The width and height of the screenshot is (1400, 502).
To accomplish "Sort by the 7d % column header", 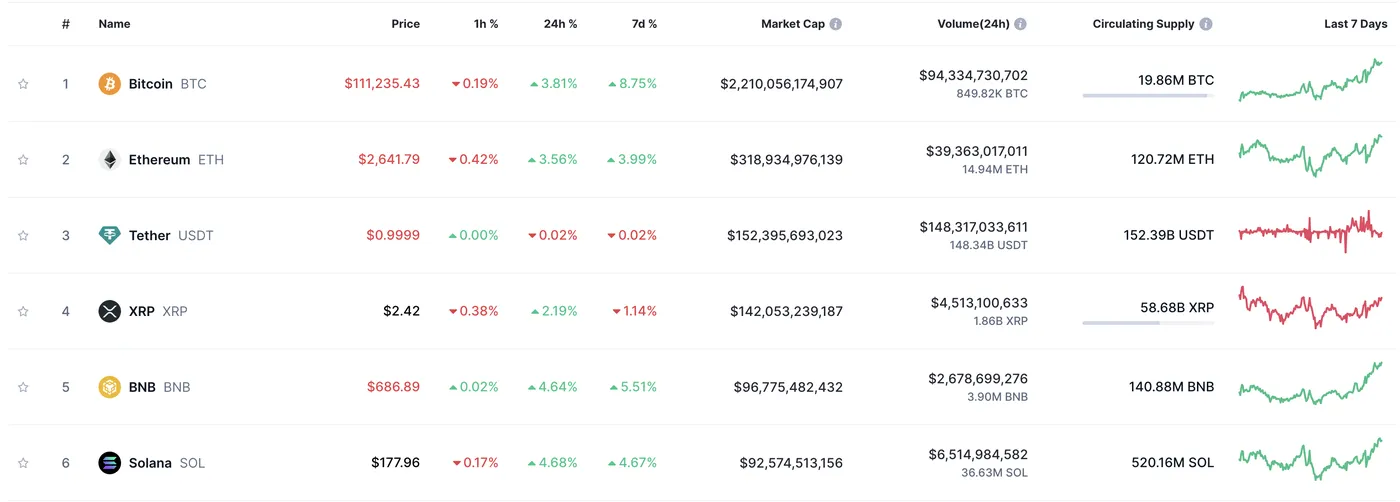I will [x=641, y=24].
